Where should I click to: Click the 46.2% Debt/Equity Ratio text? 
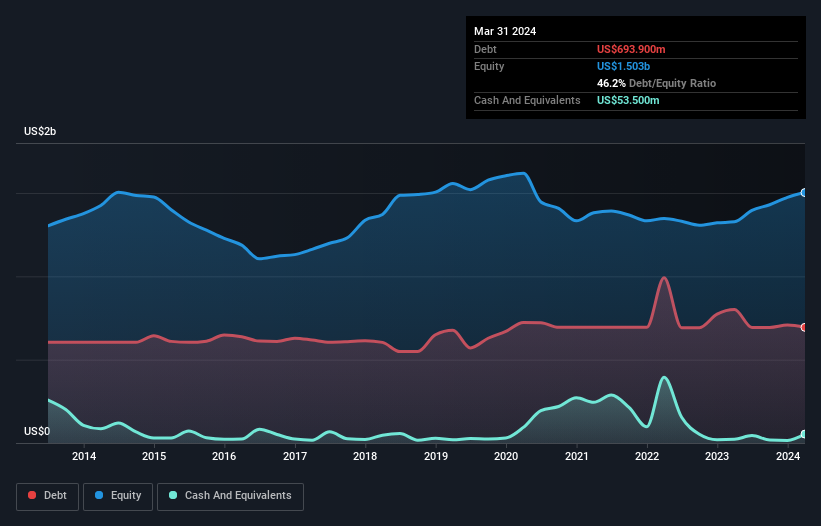tap(656, 83)
